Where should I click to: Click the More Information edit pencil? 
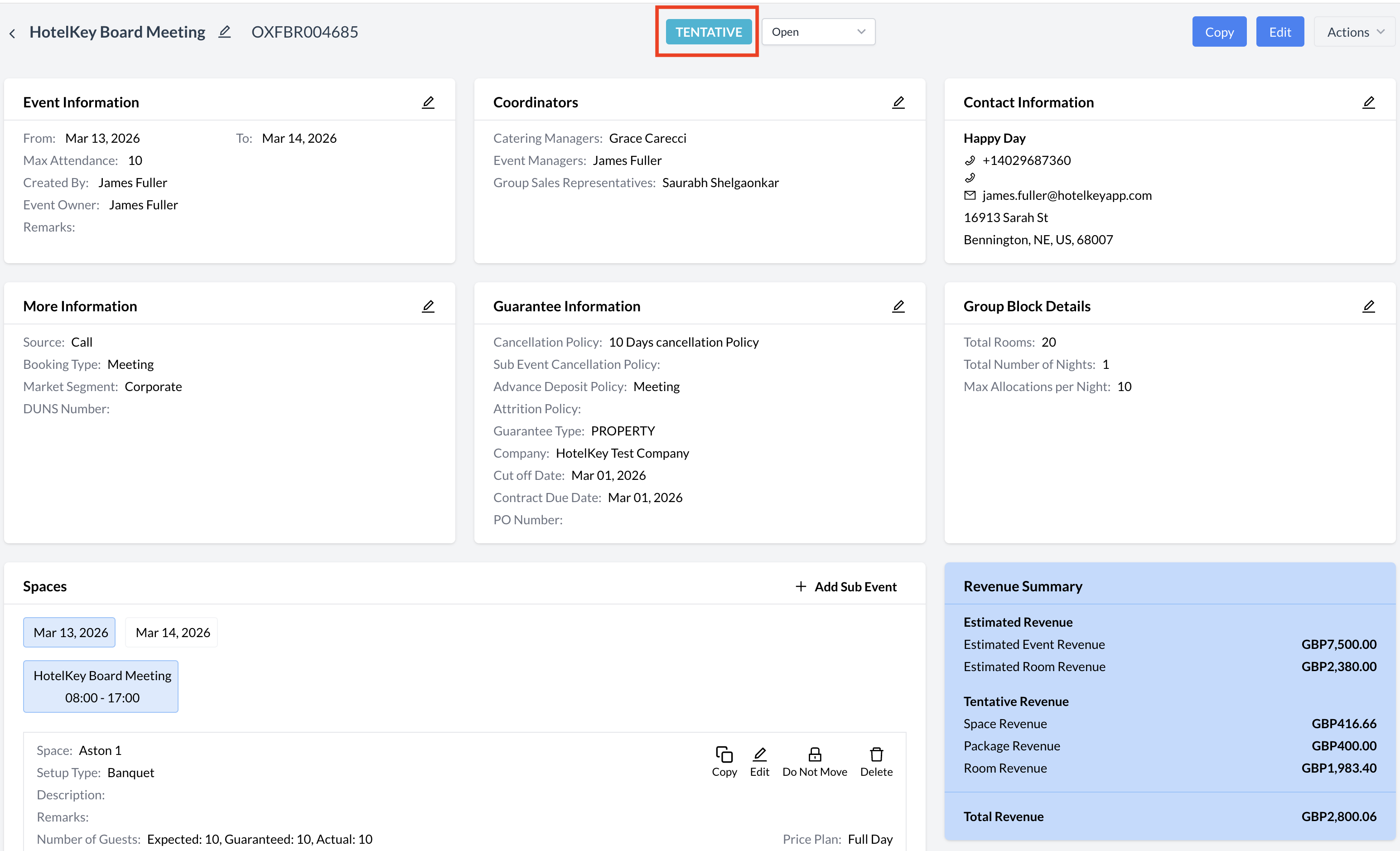tap(428, 306)
